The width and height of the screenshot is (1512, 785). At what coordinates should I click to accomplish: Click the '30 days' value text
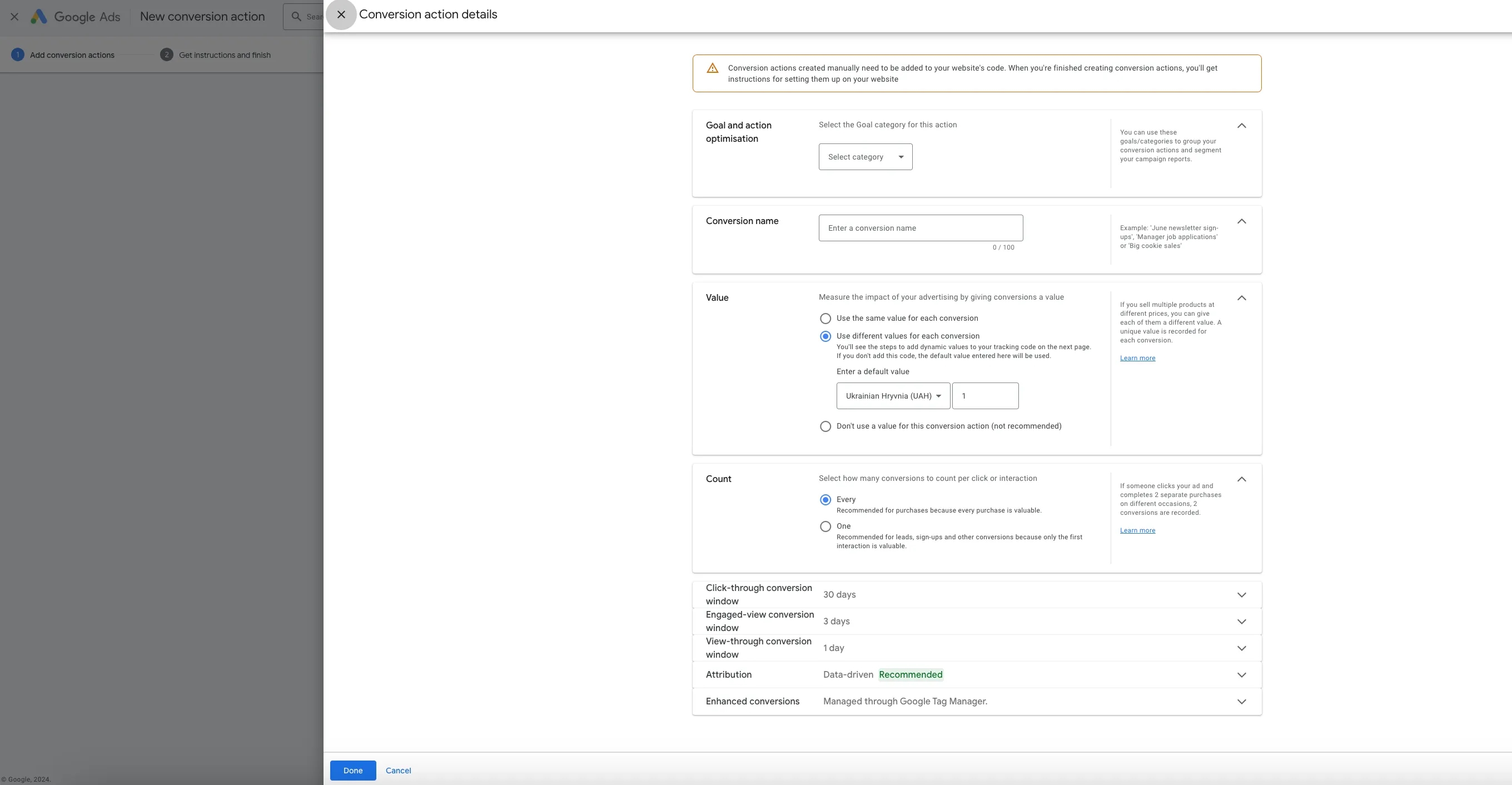tap(839, 595)
